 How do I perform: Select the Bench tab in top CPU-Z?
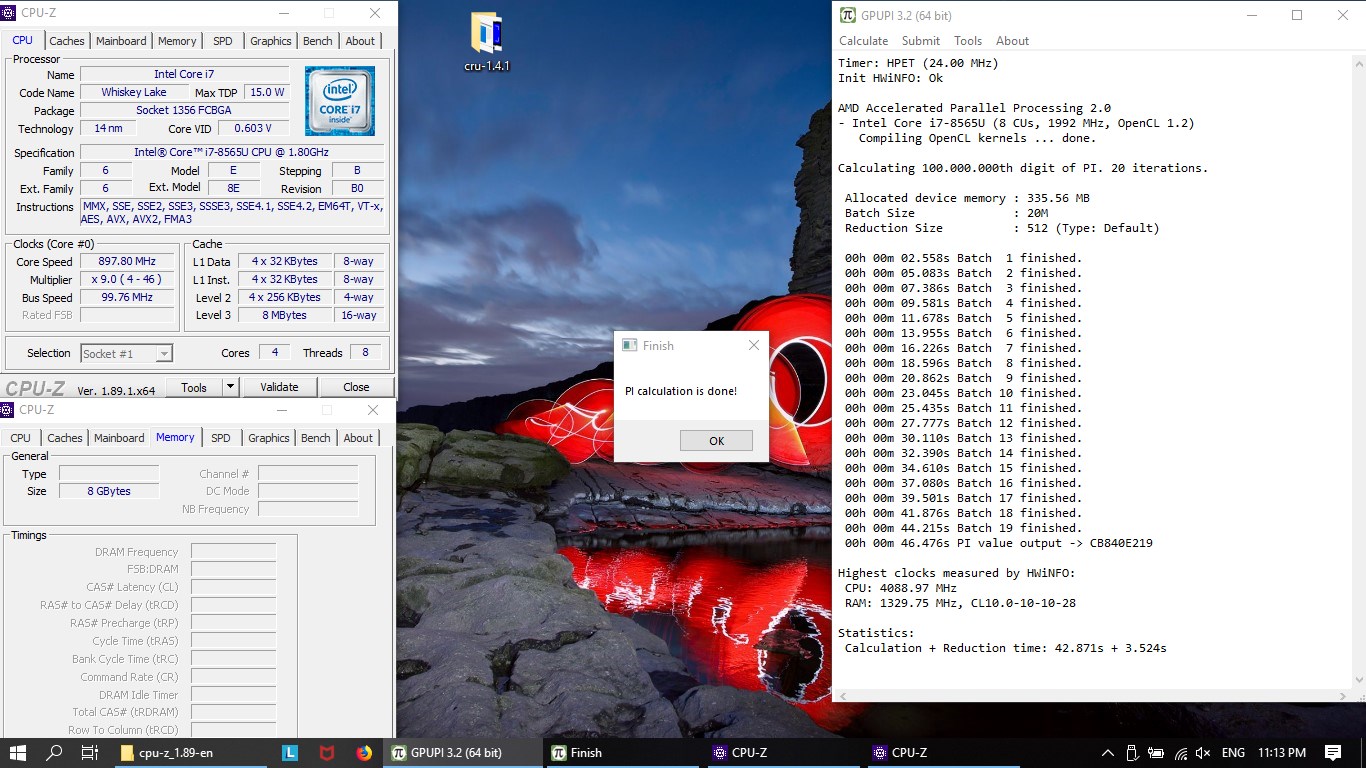point(318,41)
